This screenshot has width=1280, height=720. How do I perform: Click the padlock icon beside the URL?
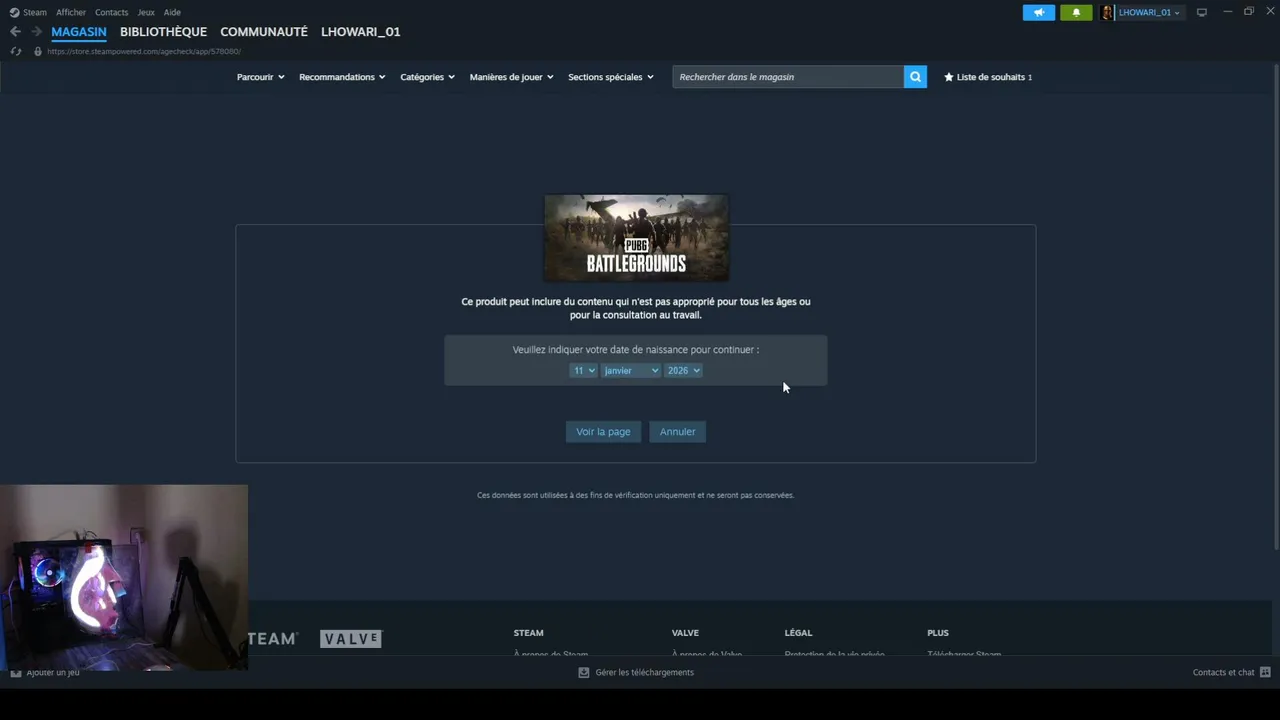point(38,51)
